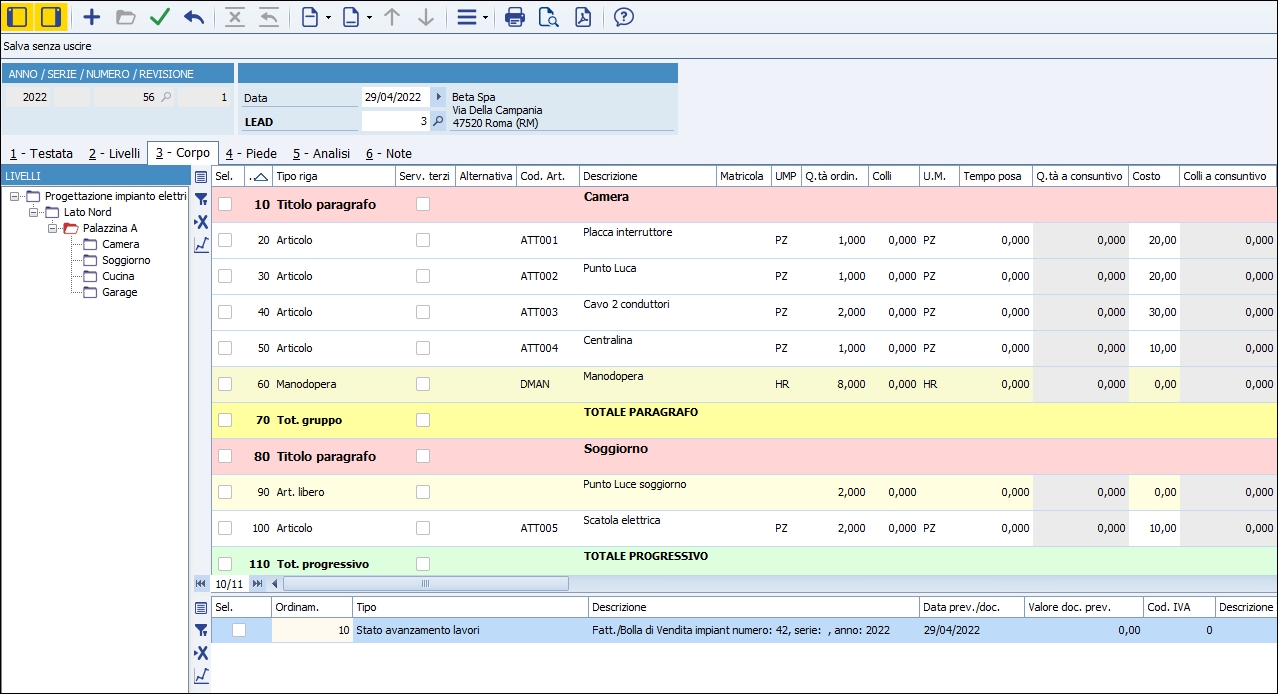Export to PDF using the PDF icon

582,17
